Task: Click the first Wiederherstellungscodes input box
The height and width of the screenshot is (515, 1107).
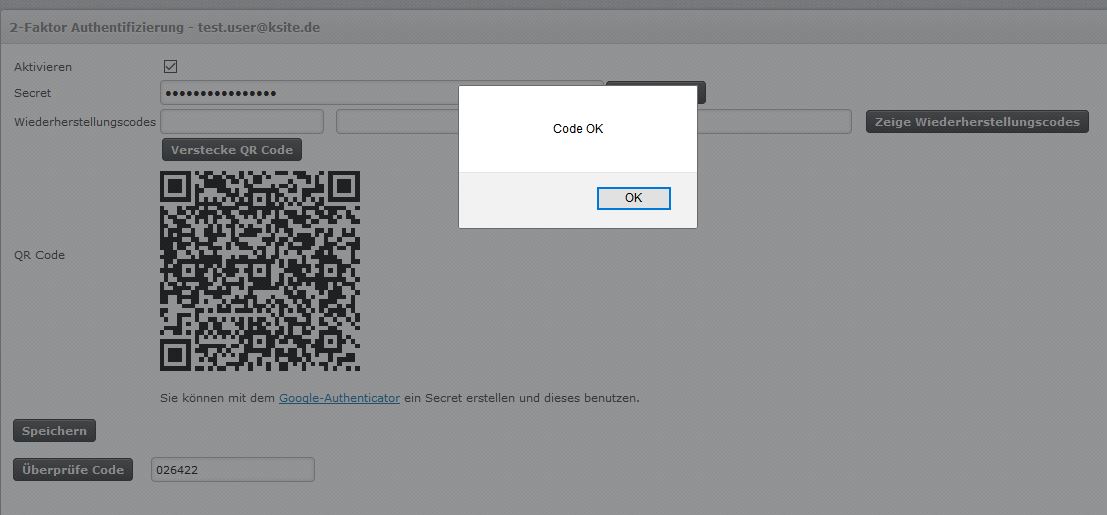Action: 242,122
